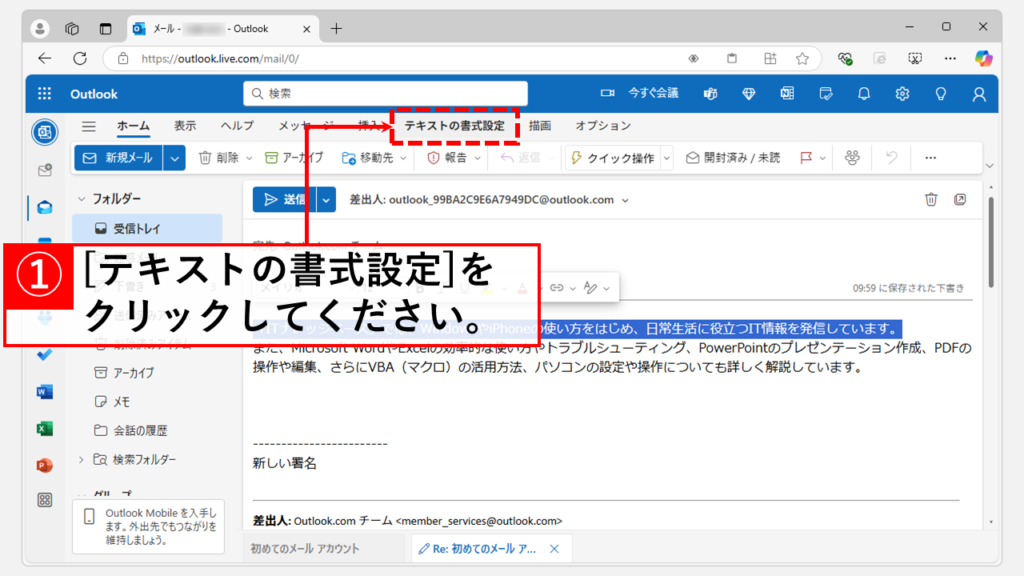Open the 新規メール dropdown arrow
The width and height of the screenshot is (1024, 576).
[175, 157]
